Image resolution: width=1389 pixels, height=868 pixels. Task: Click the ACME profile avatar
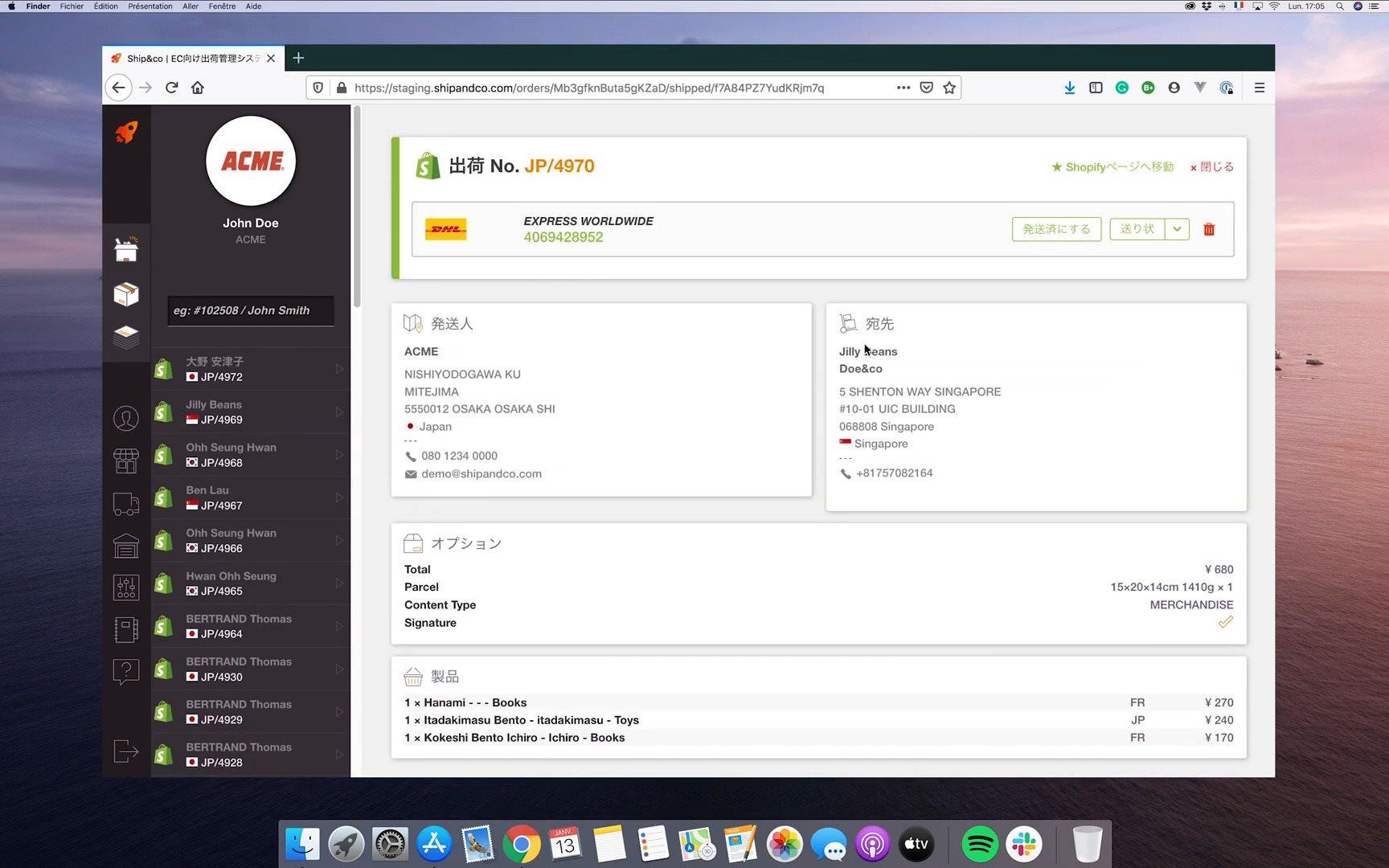(x=251, y=161)
